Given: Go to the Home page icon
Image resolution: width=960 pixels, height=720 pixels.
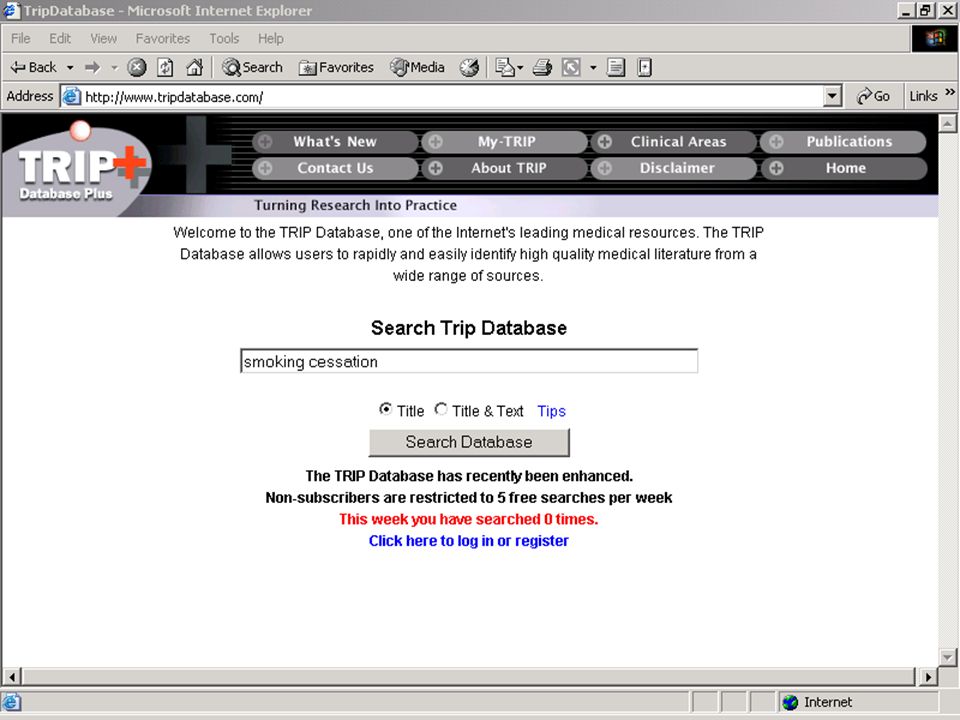Looking at the screenshot, I should 194,67.
